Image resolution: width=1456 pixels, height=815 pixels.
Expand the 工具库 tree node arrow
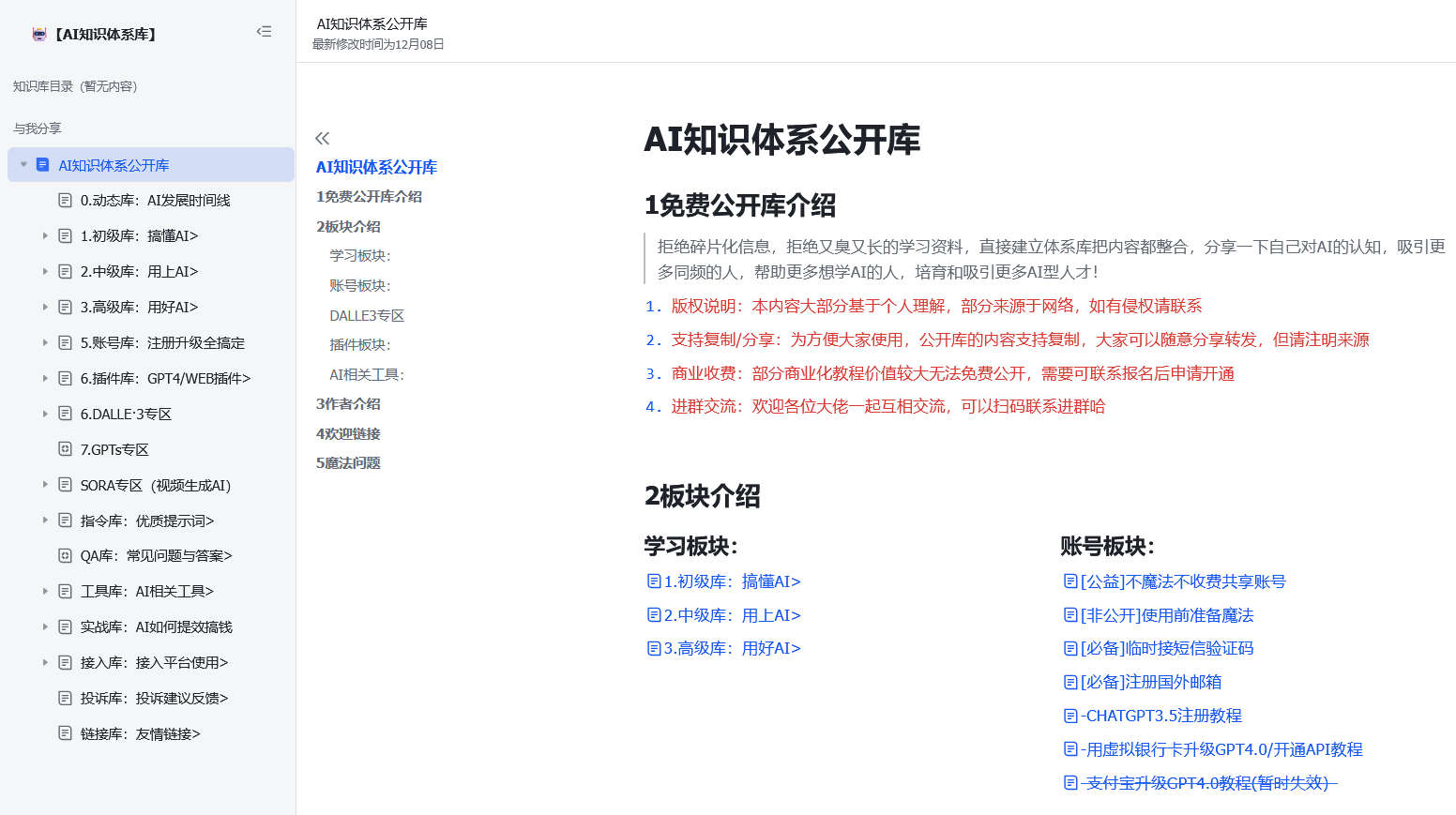click(44, 592)
